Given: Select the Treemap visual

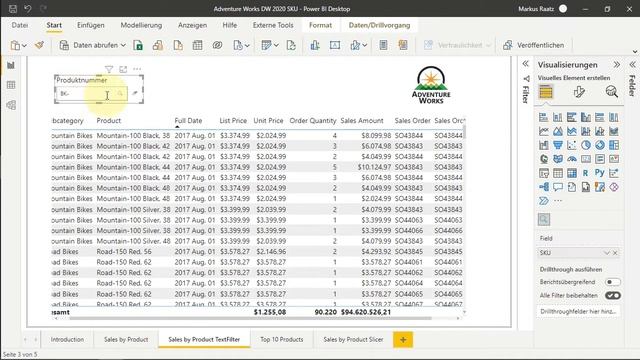Looking at the screenshot, I should click(613, 145).
